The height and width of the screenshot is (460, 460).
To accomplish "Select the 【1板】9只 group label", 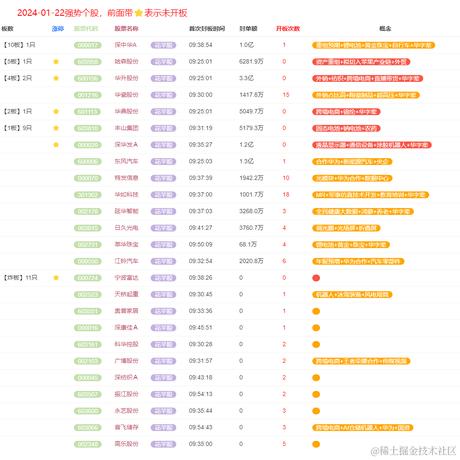I will (x=17, y=128).
